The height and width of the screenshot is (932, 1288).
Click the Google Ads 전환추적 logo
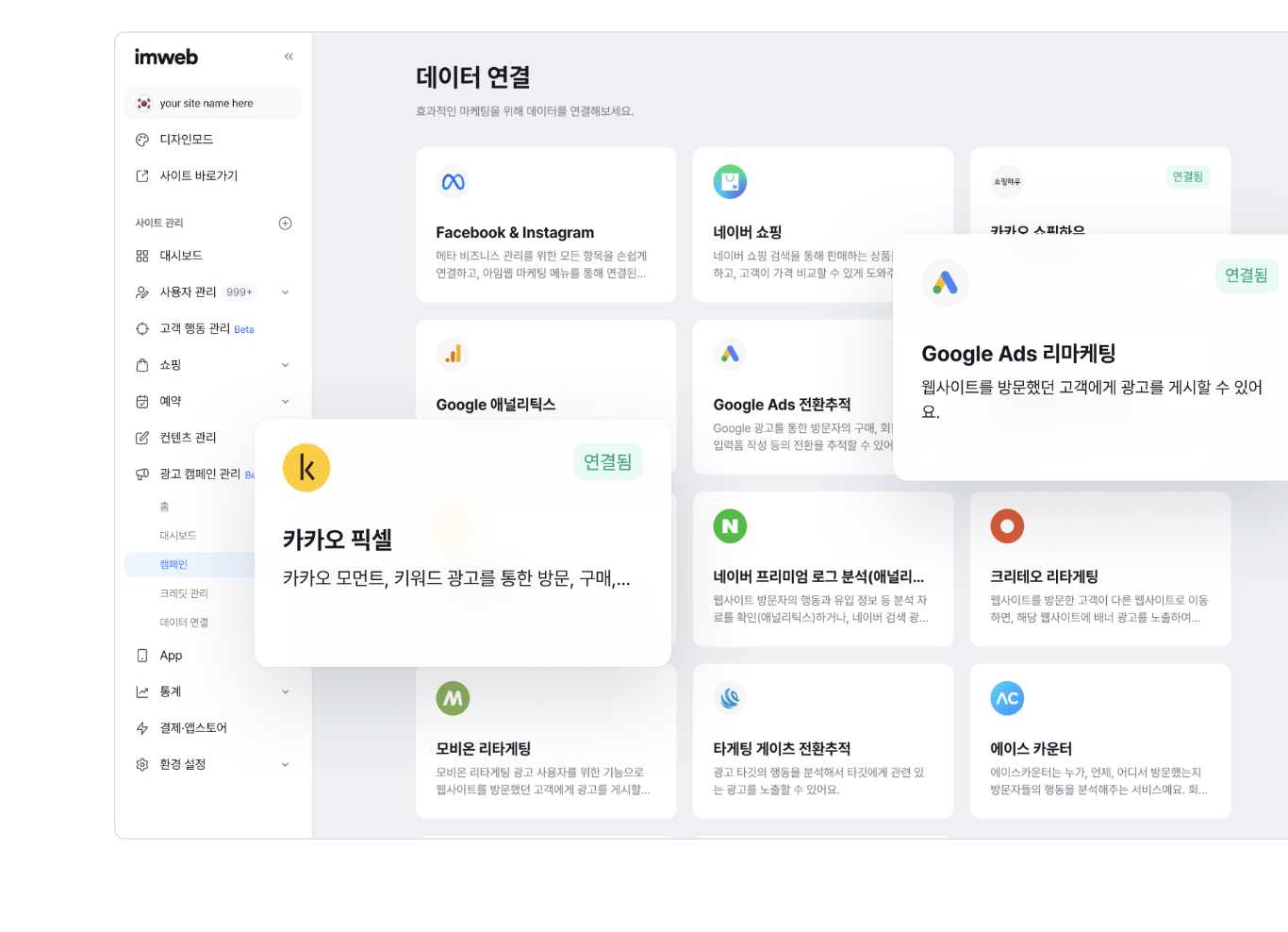tap(730, 354)
